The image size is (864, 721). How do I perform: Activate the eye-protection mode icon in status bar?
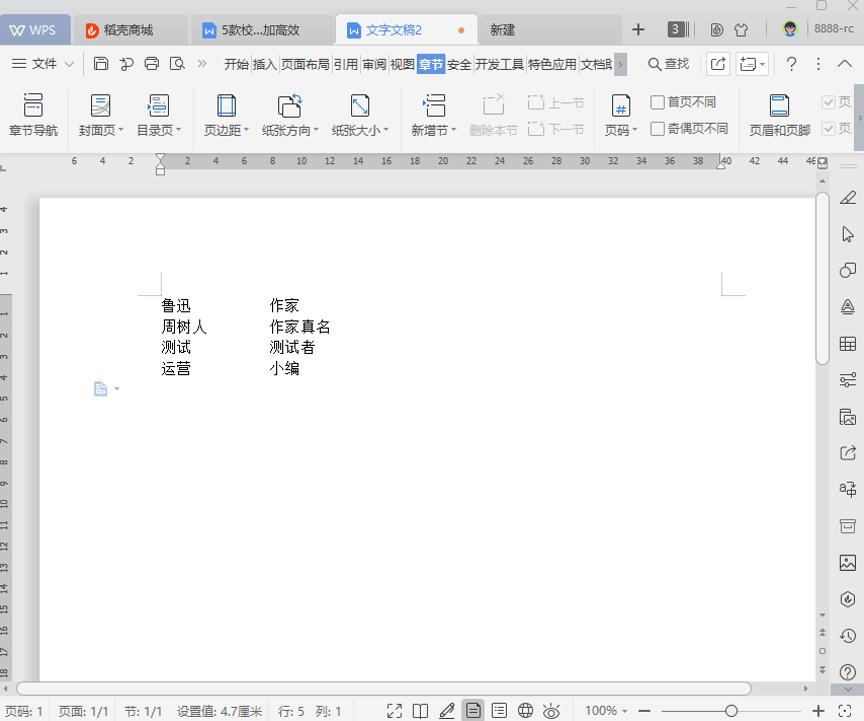pos(551,710)
